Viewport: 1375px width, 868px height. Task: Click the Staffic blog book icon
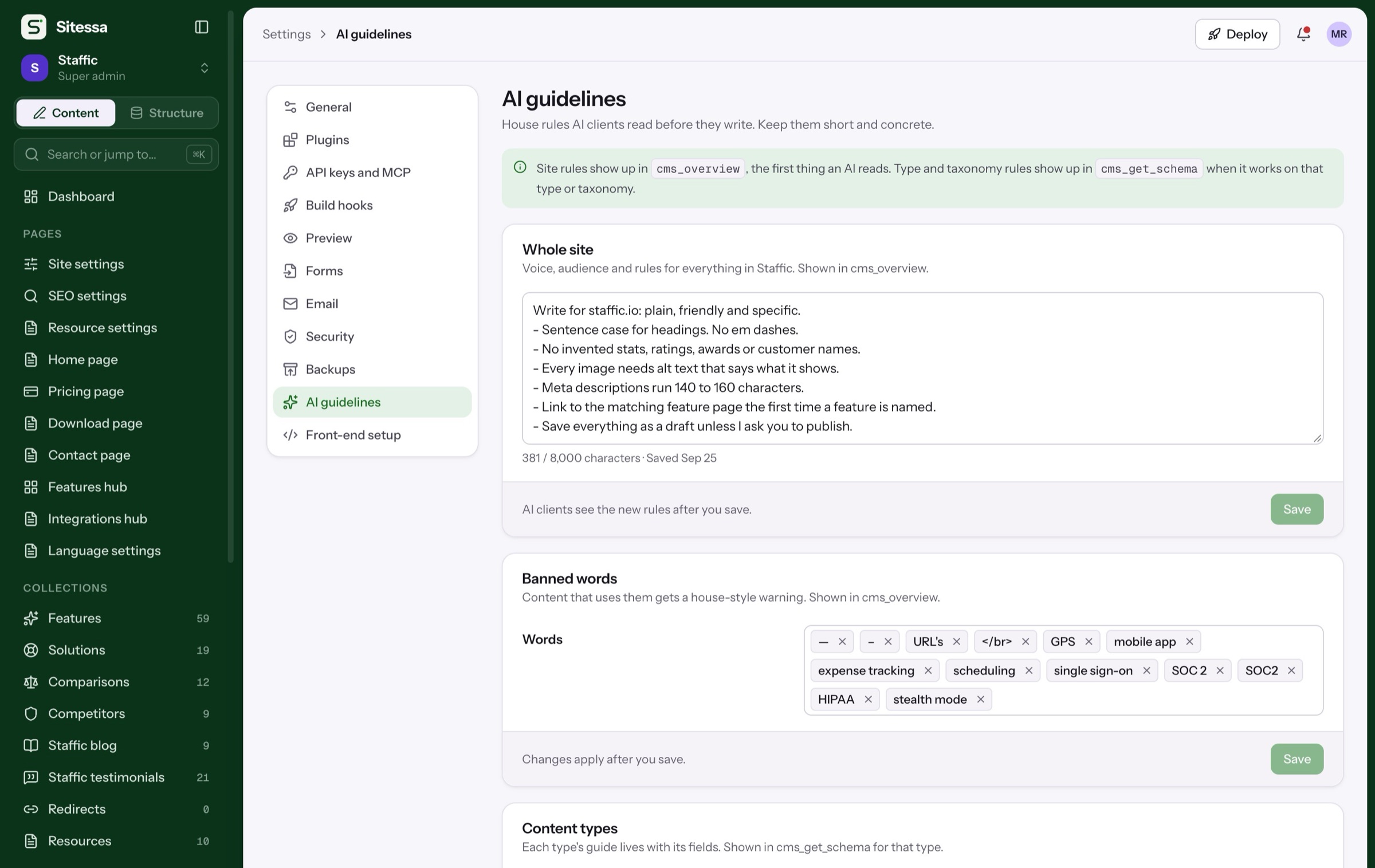coord(31,745)
